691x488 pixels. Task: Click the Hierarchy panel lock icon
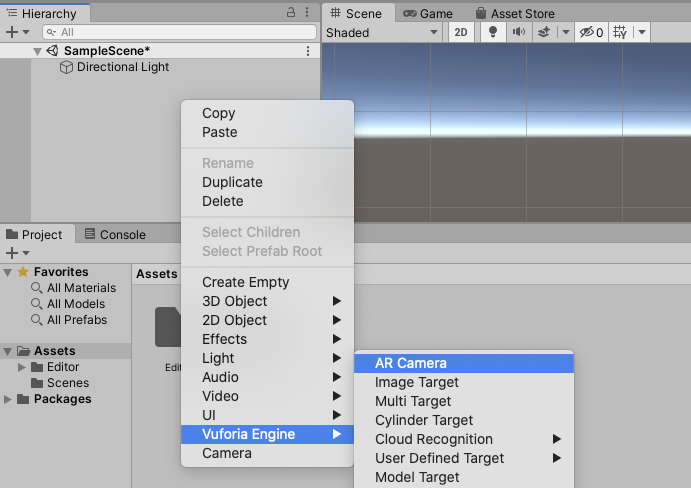(x=291, y=12)
